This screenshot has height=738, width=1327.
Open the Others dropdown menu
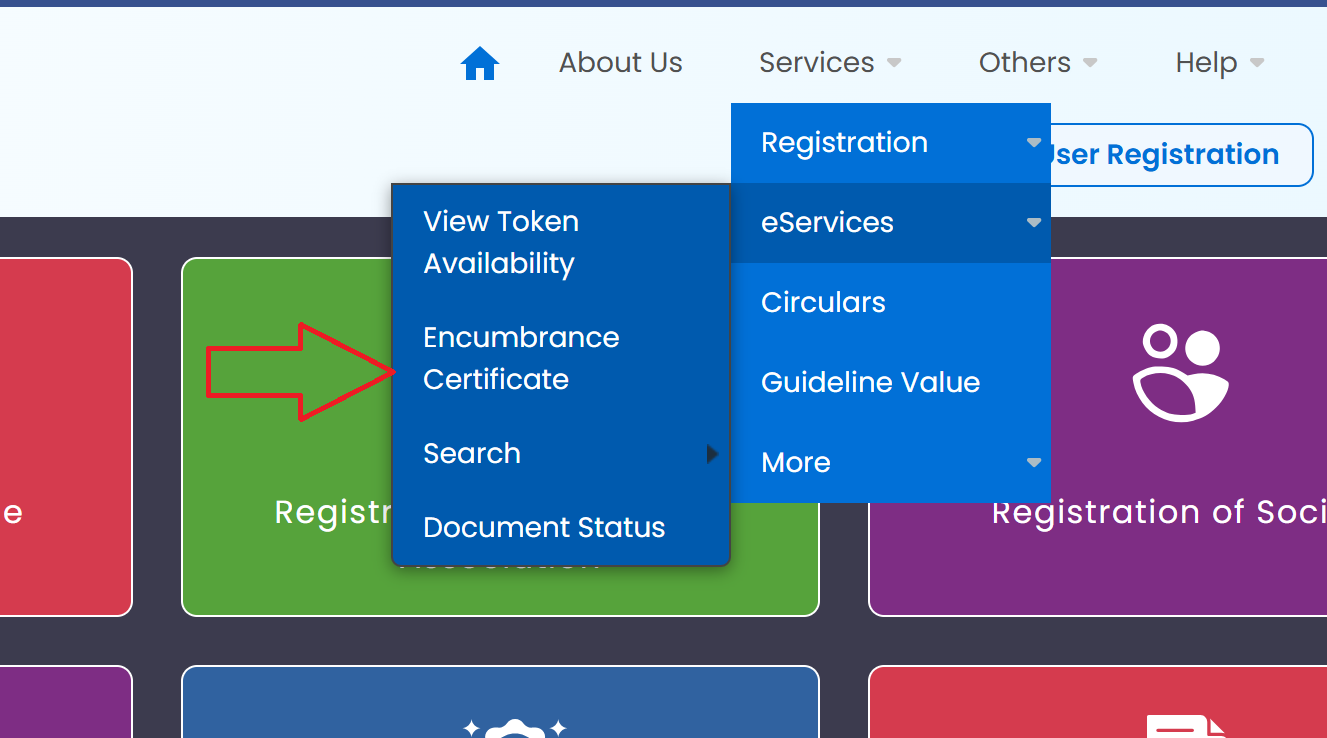pyautogui.click(x=1037, y=63)
